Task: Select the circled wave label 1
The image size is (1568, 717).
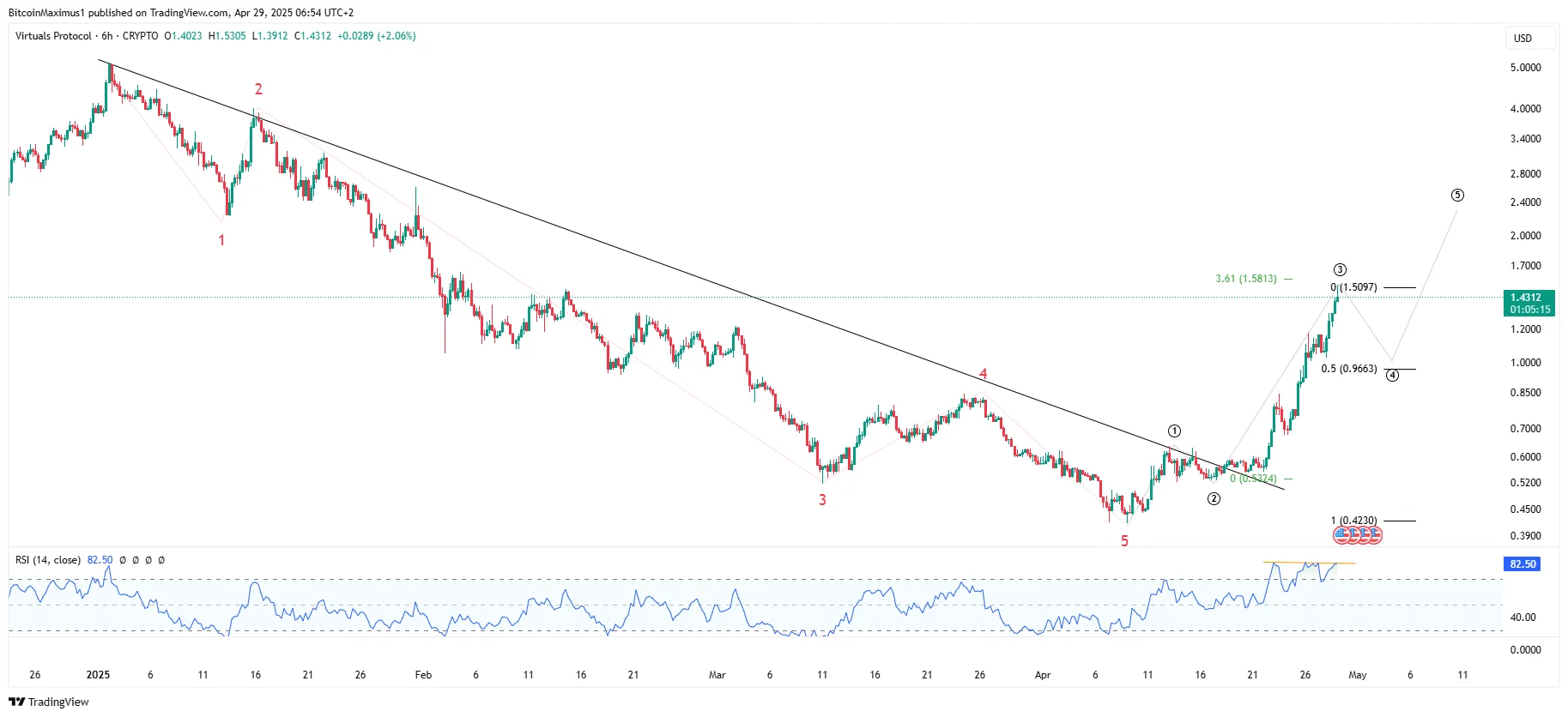Action: click(x=1174, y=431)
